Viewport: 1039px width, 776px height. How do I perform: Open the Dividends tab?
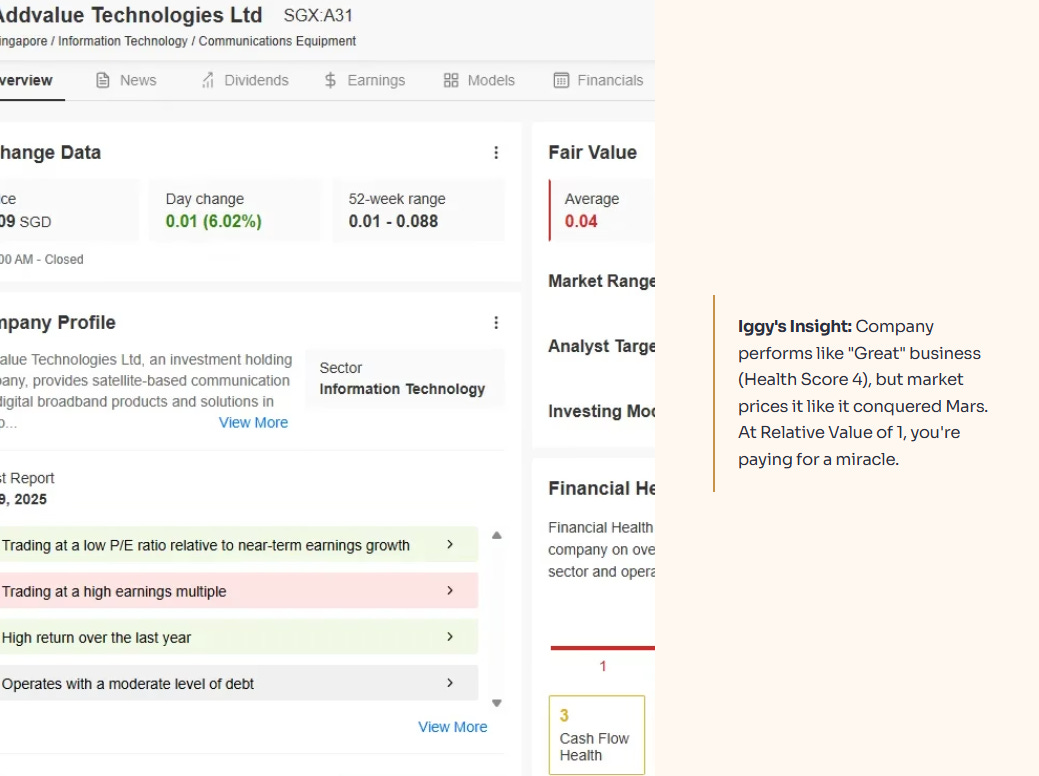[245, 80]
